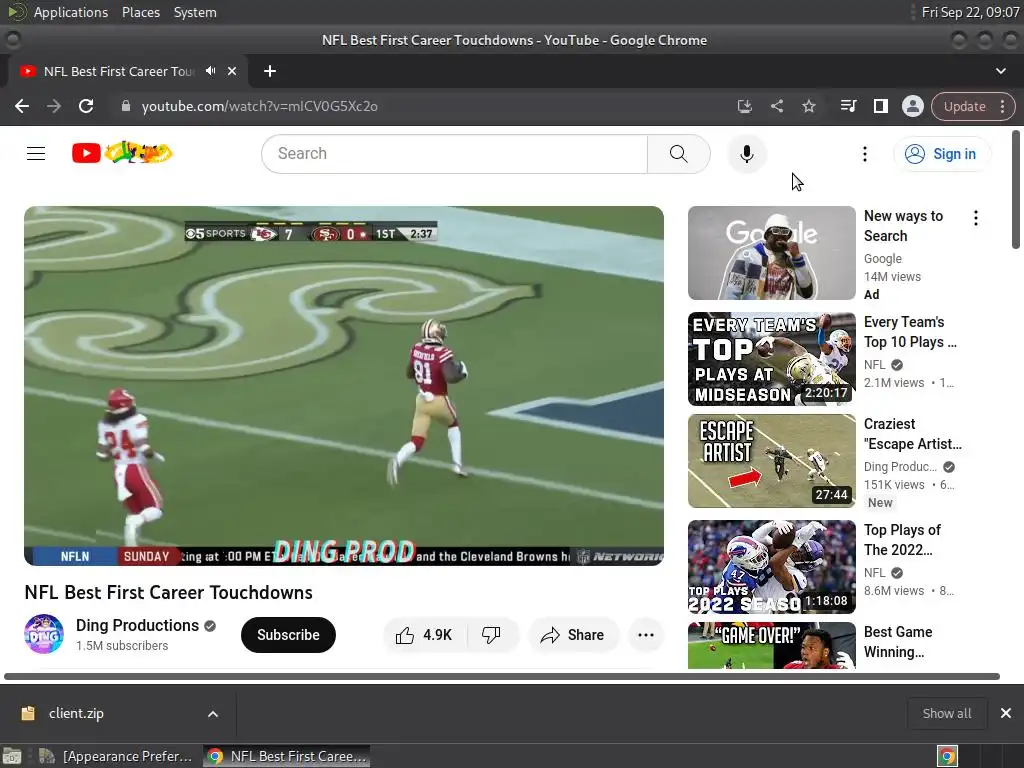Image resolution: width=1024 pixels, height=768 pixels.
Task: Like the video with thumbs up
Action: (424, 635)
